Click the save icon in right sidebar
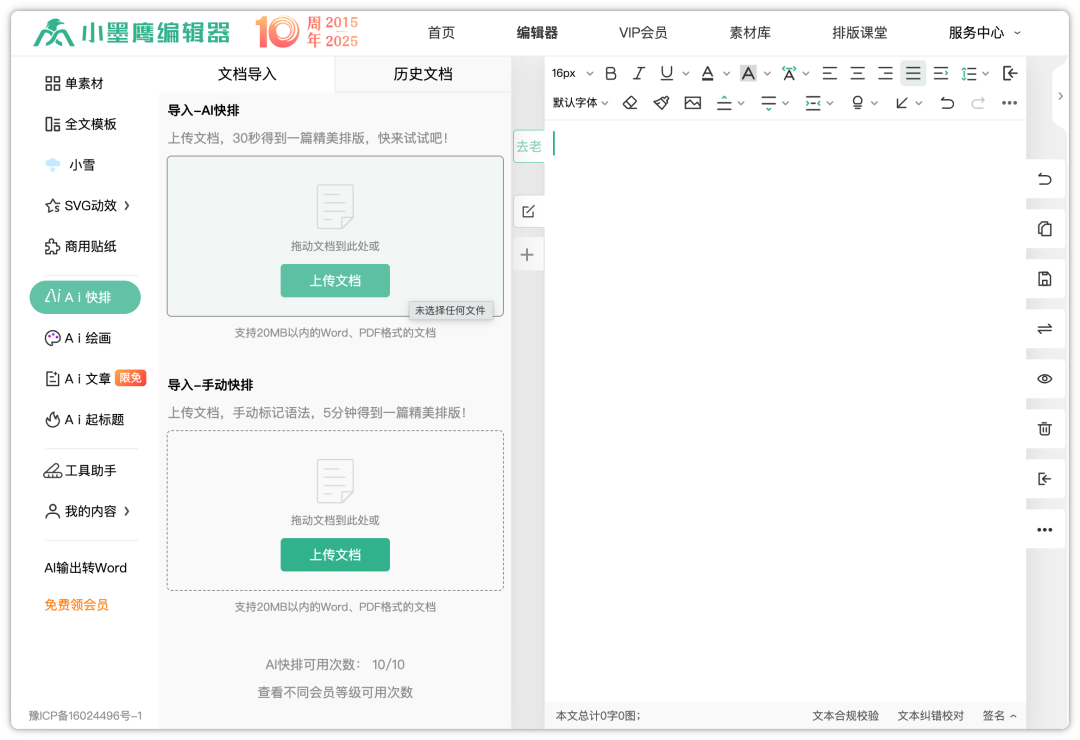 tap(1045, 279)
